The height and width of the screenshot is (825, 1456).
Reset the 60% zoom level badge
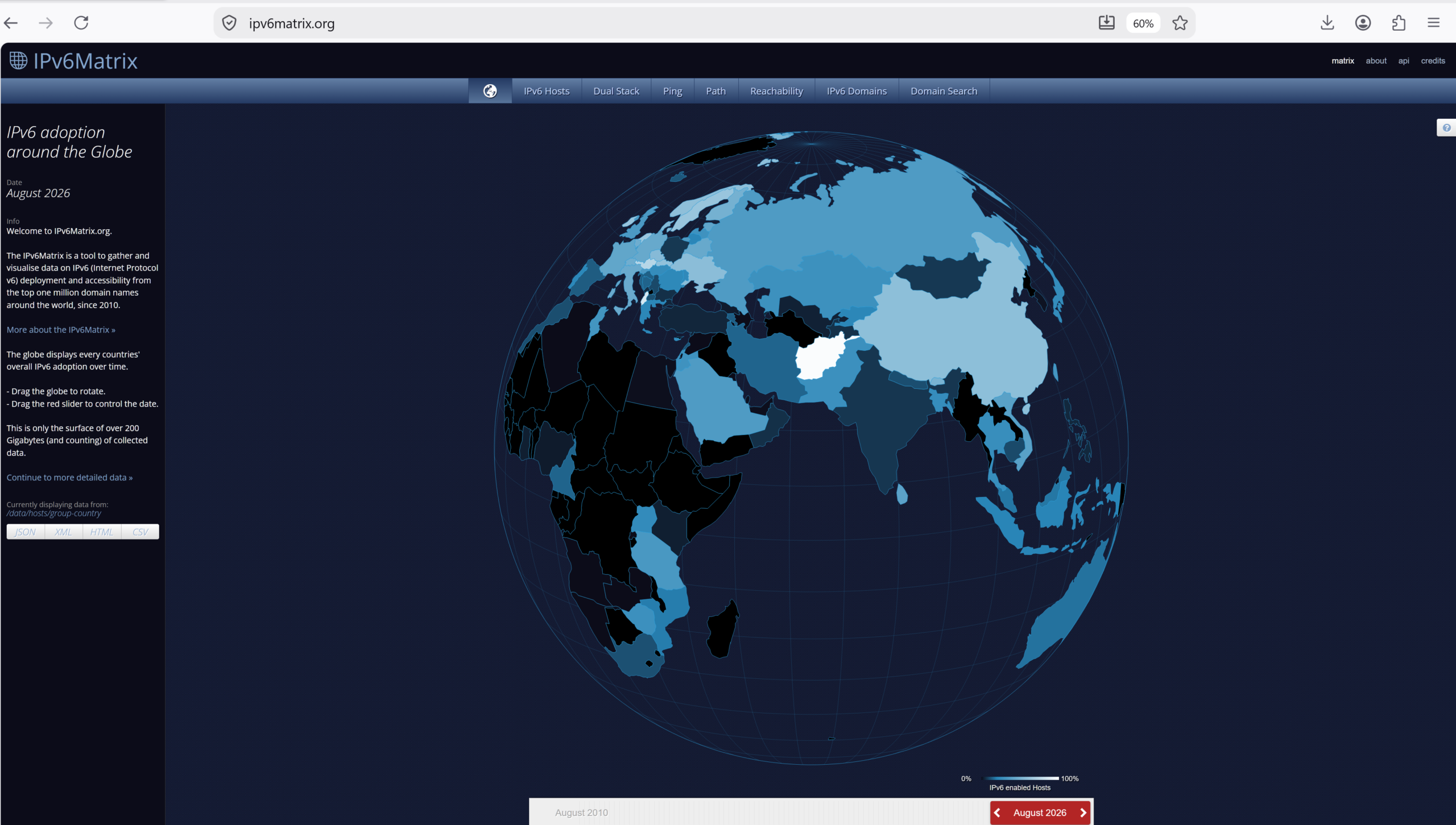tap(1143, 23)
